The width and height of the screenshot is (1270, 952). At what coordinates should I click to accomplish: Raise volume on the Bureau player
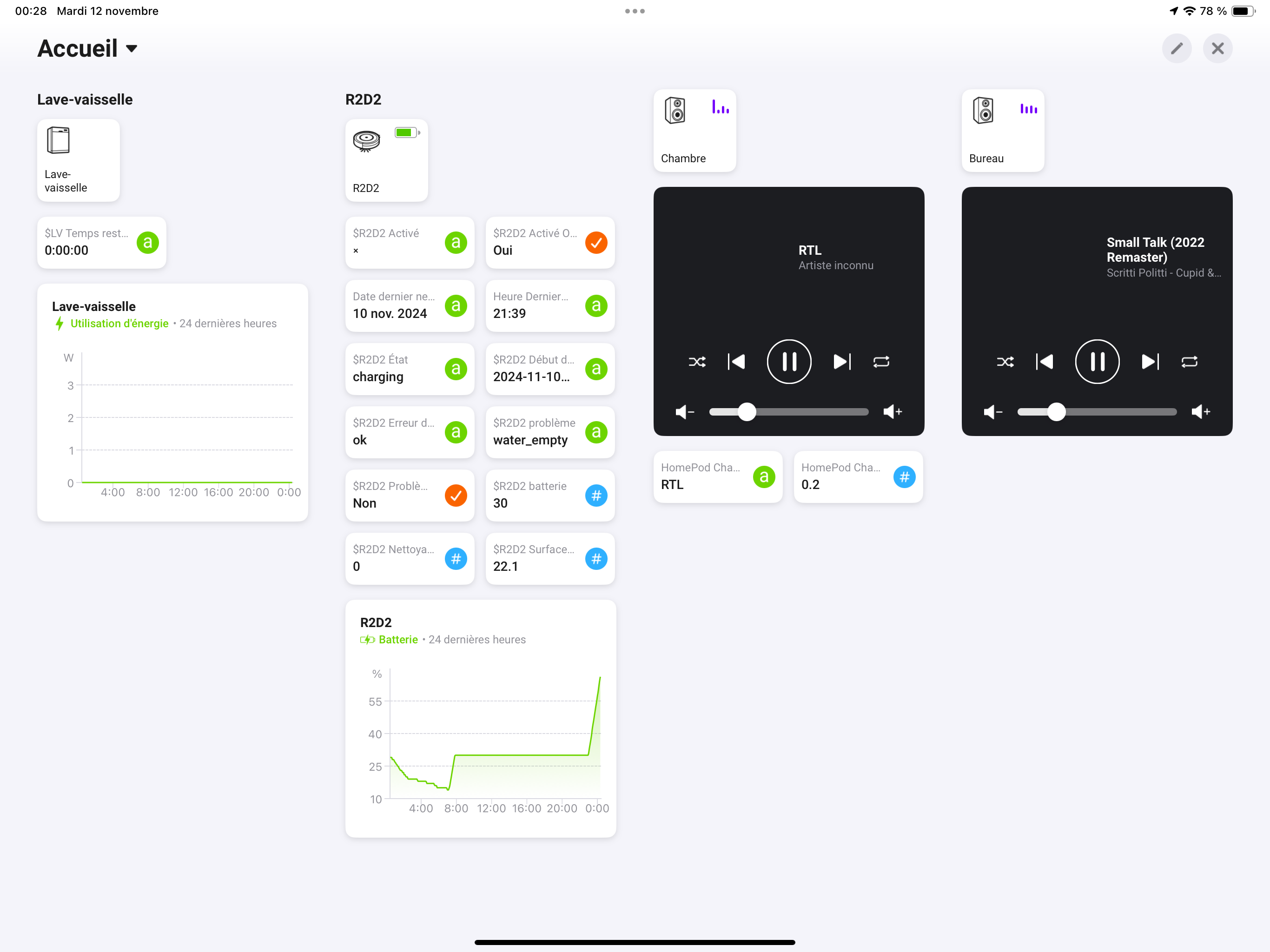coord(1201,412)
